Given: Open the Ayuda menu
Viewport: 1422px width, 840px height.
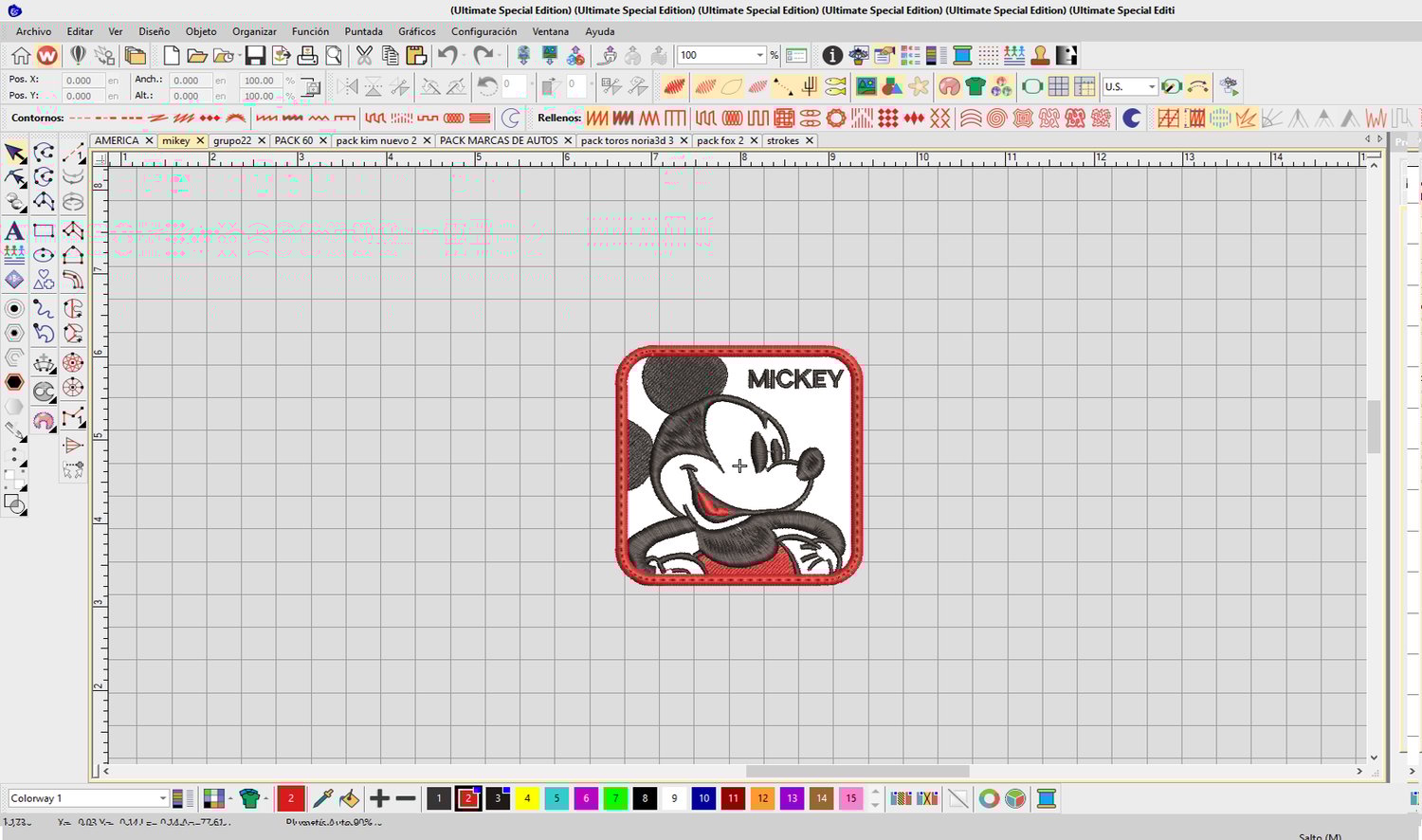Looking at the screenshot, I should 599,31.
